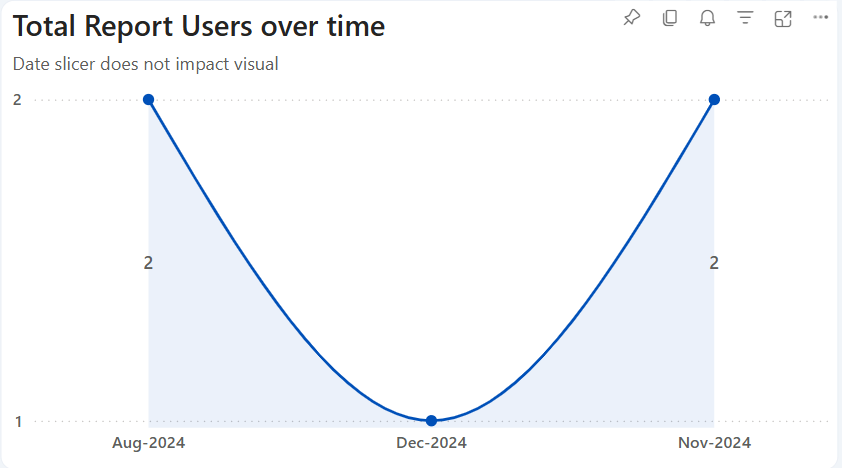
Task: Set an alert with the bell icon
Action: tap(707, 18)
